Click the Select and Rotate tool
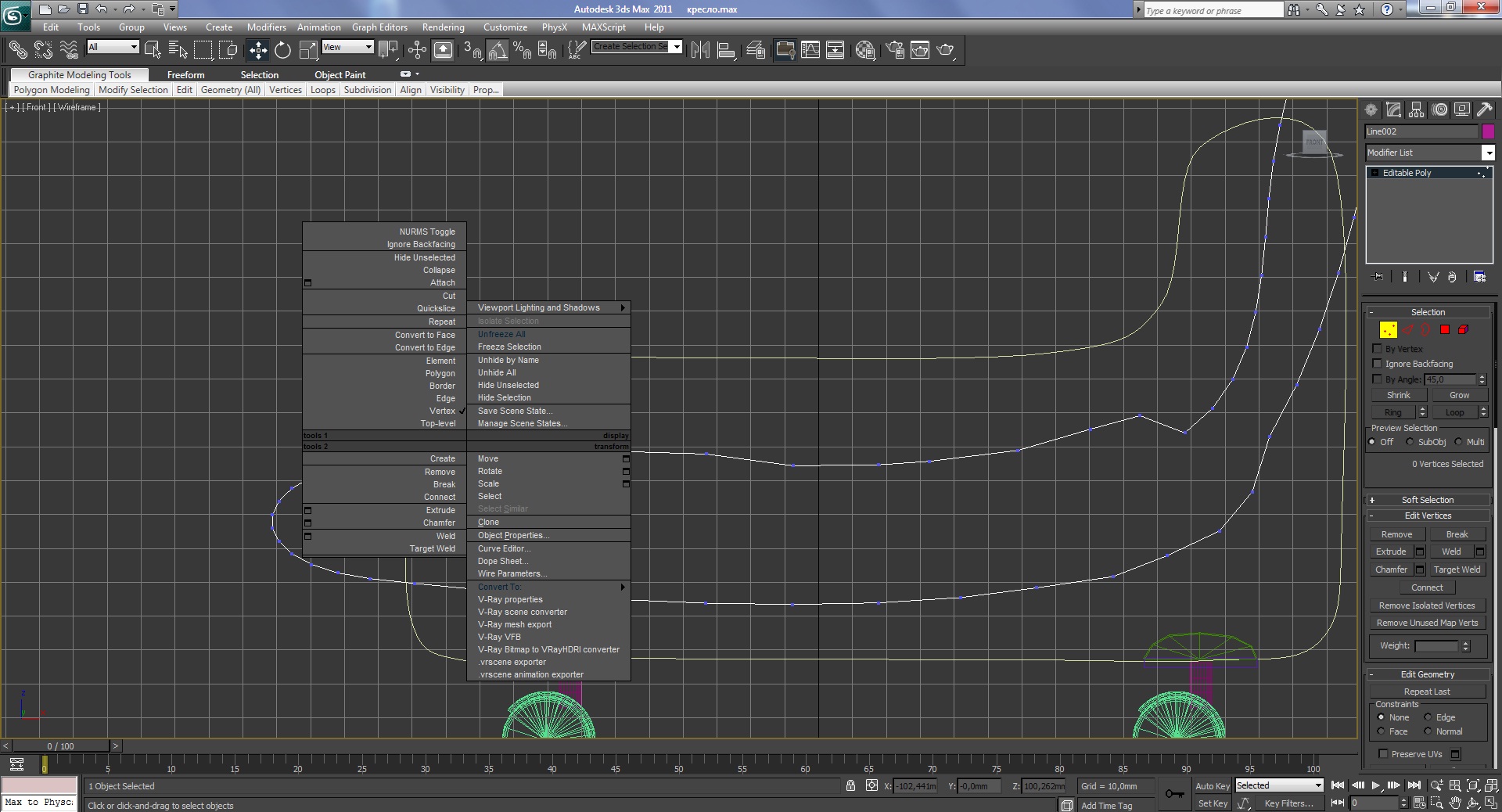Screen dimensions: 1502x812 pos(282,51)
